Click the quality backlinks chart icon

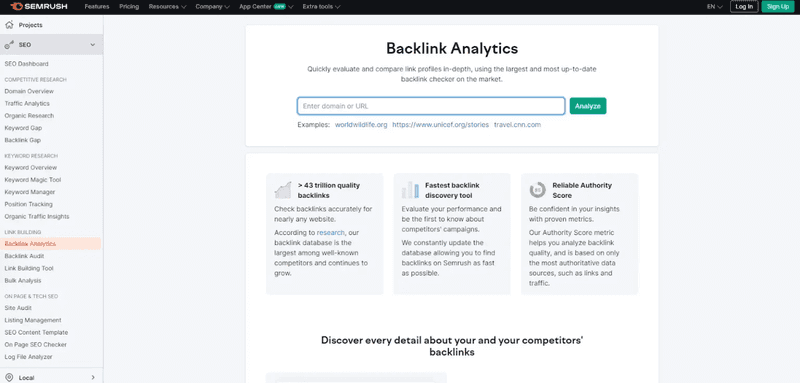283,190
